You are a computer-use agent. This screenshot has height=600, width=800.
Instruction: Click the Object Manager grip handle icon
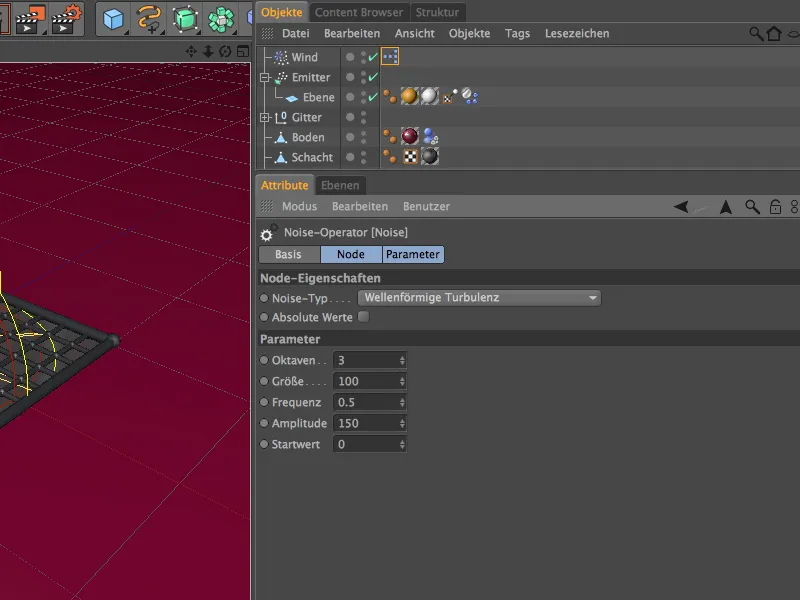point(267,34)
